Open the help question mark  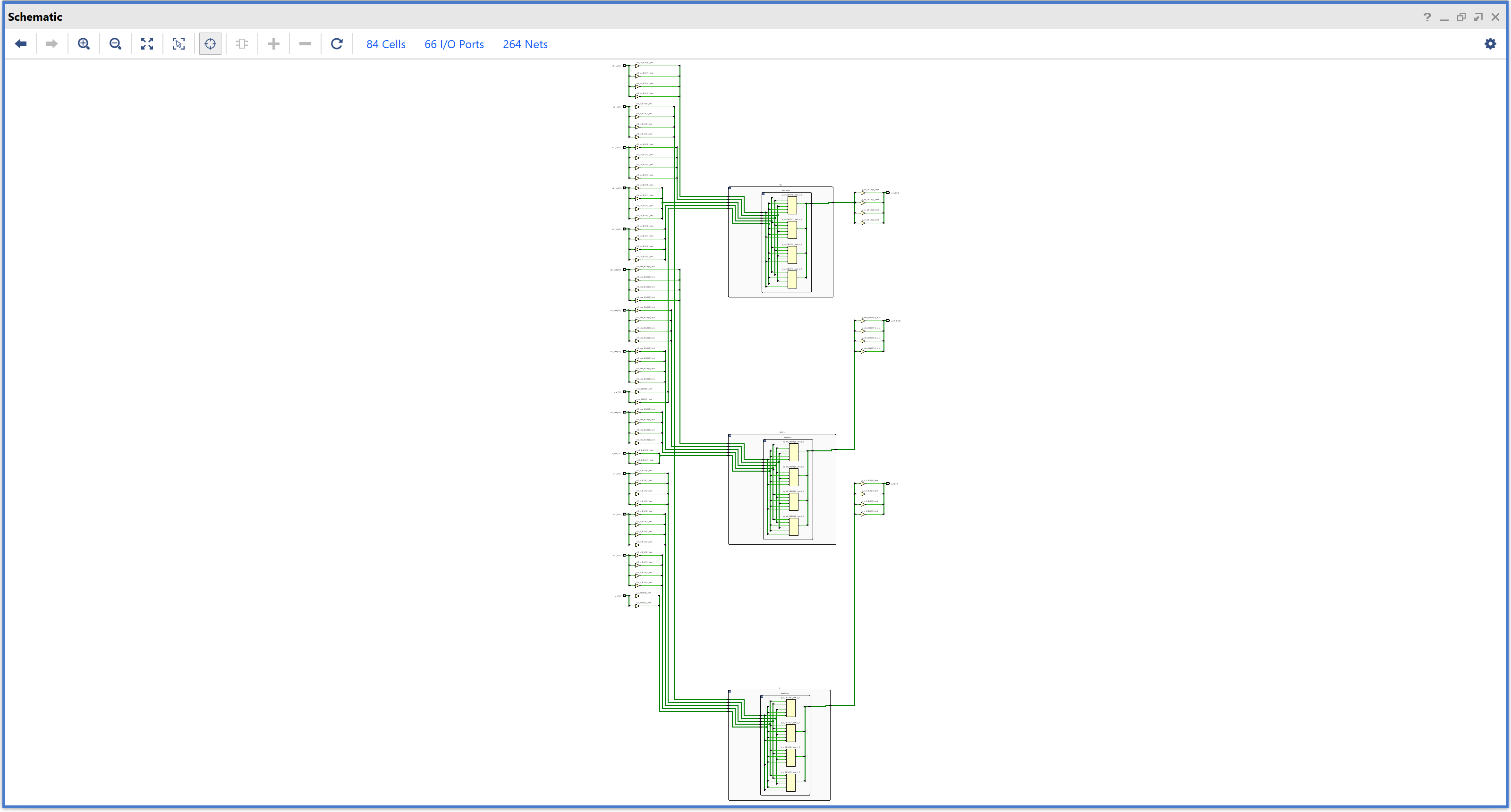coord(1427,17)
